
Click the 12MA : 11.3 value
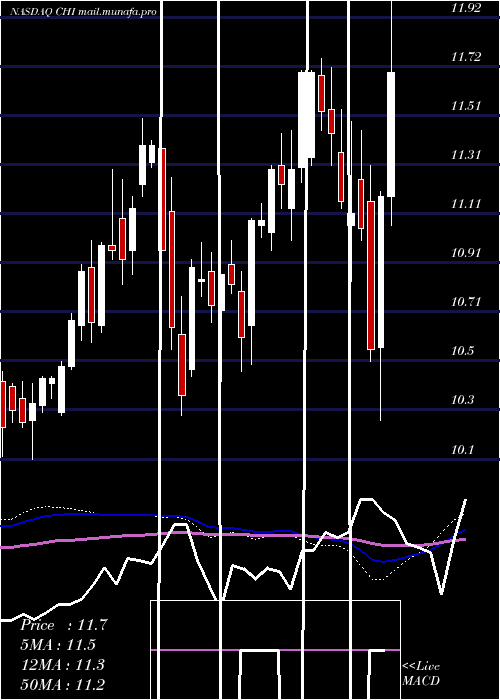tap(63, 664)
